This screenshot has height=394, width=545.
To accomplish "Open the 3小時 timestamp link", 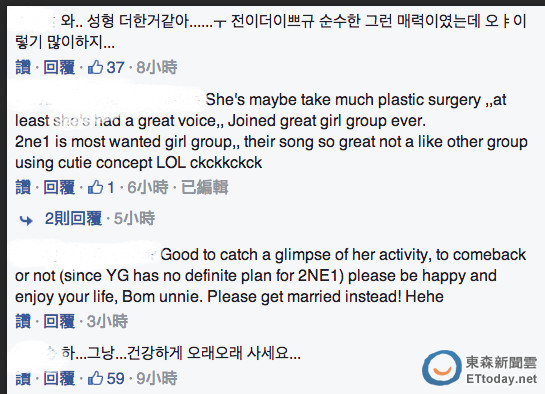I will 107,321.
